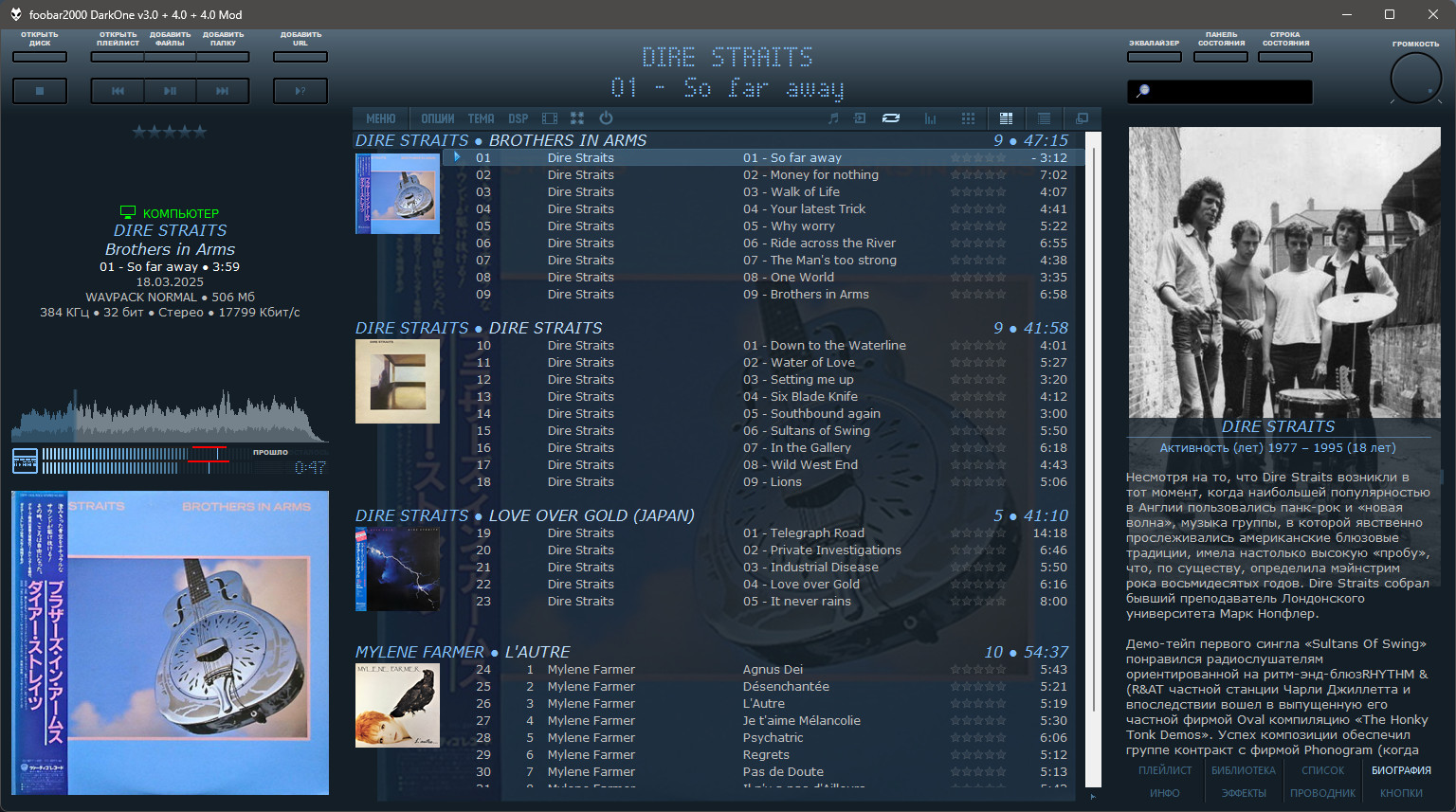
Task: Skip to the previous track
Action: tap(118, 91)
